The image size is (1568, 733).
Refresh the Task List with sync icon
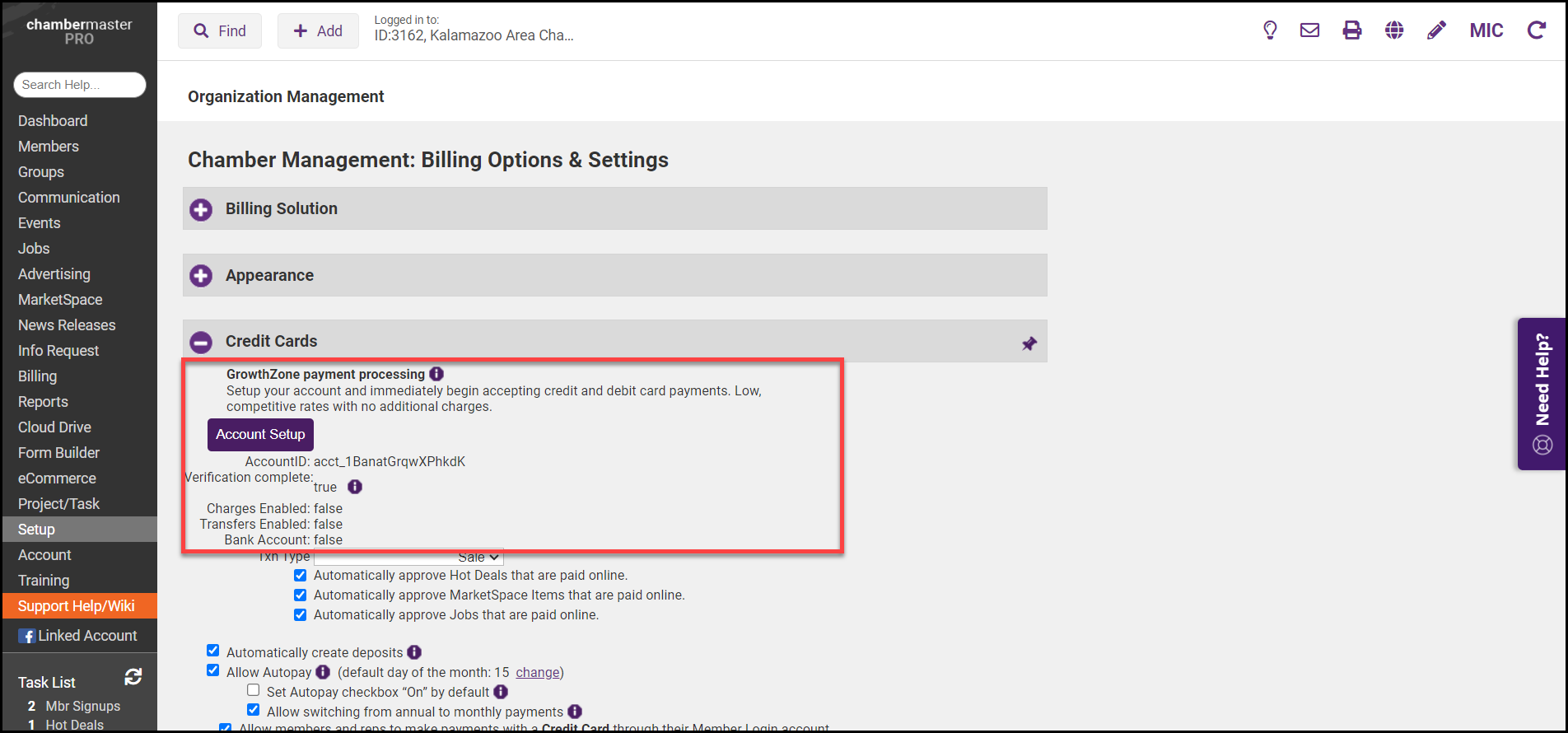pos(133,677)
